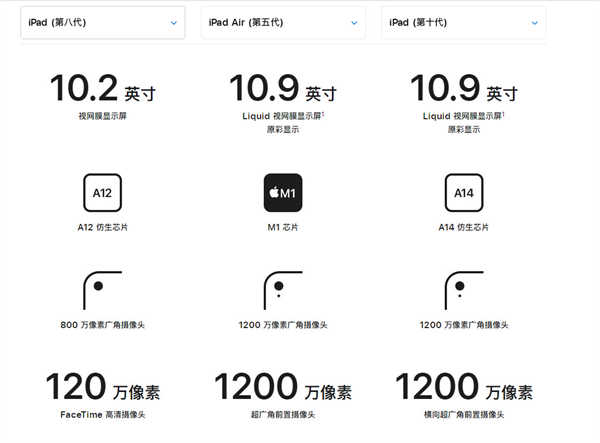This screenshot has height=443, width=600.
Task: Click the camera icon in the iPad (第十代) column
Action: (464, 291)
